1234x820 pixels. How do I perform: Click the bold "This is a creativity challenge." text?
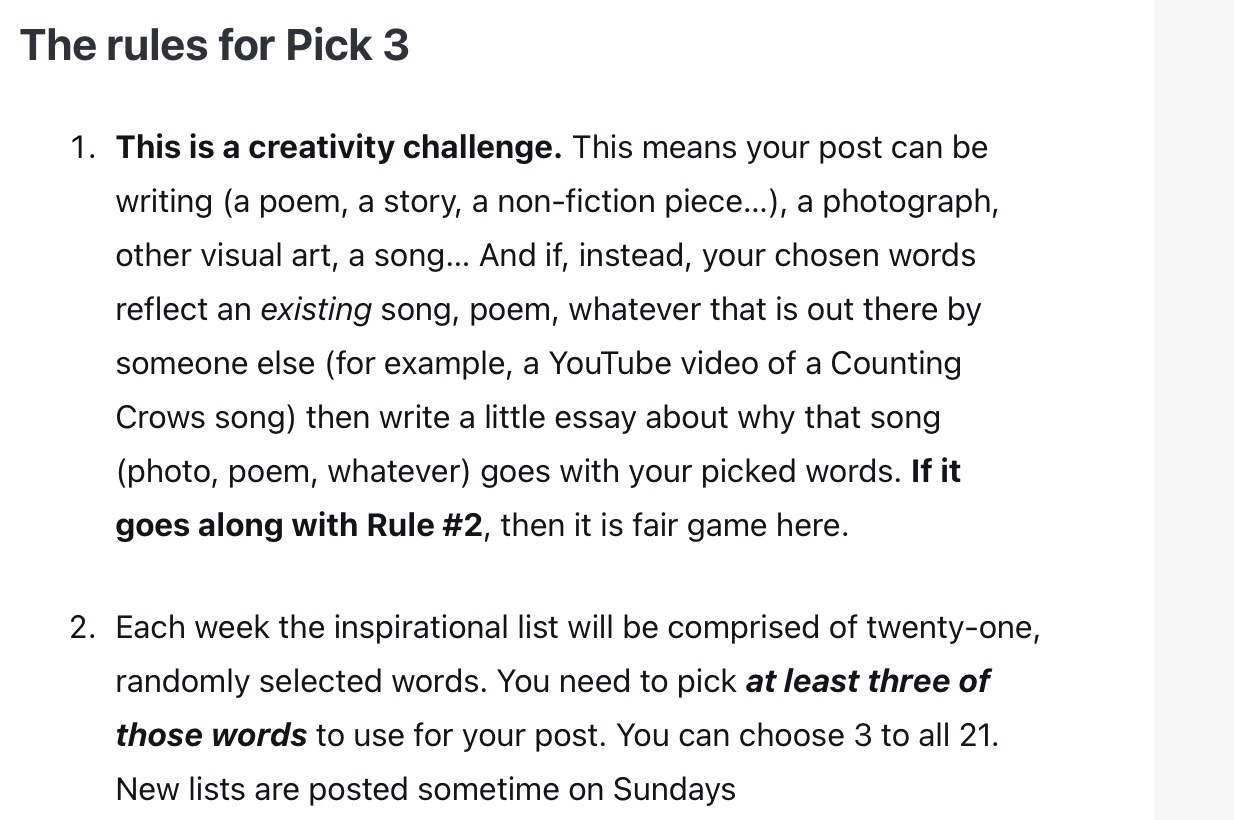click(339, 148)
